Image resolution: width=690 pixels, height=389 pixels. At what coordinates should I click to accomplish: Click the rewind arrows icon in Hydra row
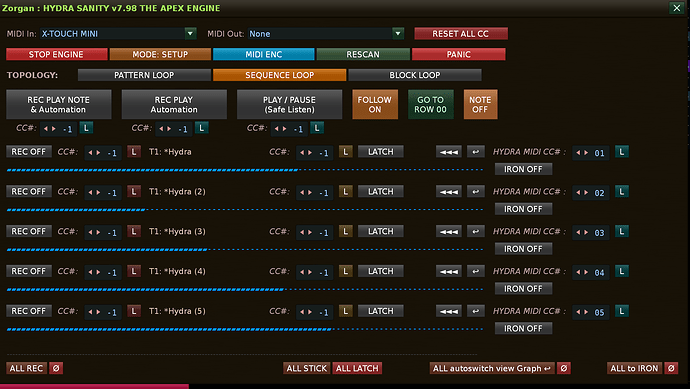click(x=448, y=152)
